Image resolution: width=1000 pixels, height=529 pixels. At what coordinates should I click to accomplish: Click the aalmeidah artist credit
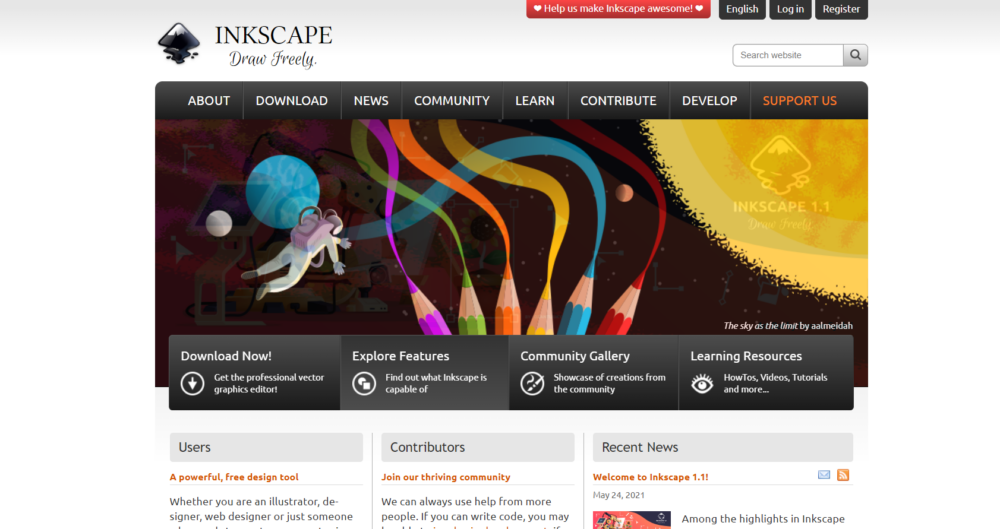[x=832, y=325]
